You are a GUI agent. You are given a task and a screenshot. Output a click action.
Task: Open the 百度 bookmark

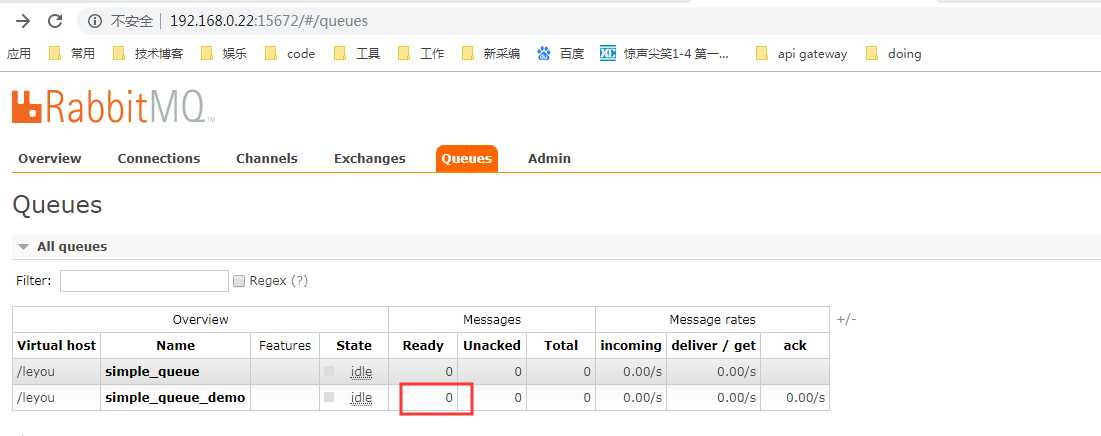[560, 53]
